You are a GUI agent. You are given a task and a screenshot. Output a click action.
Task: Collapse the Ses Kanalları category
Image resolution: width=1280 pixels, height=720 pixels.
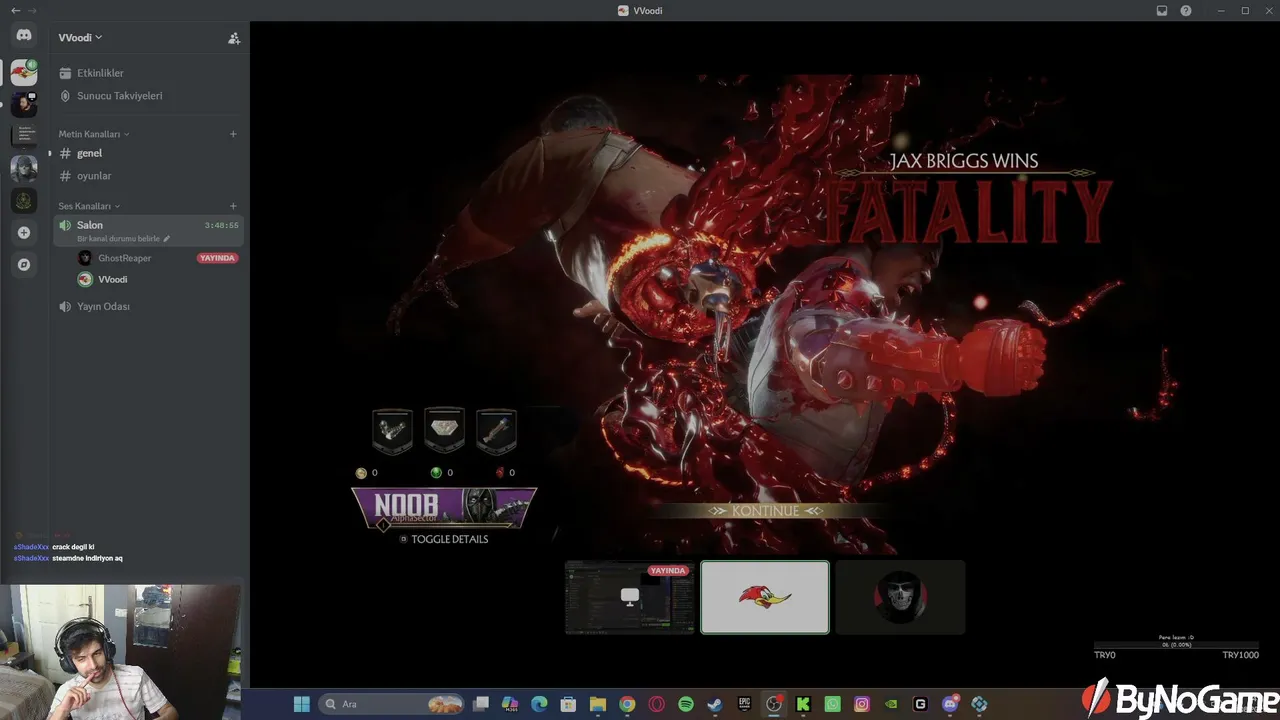click(x=89, y=206)
